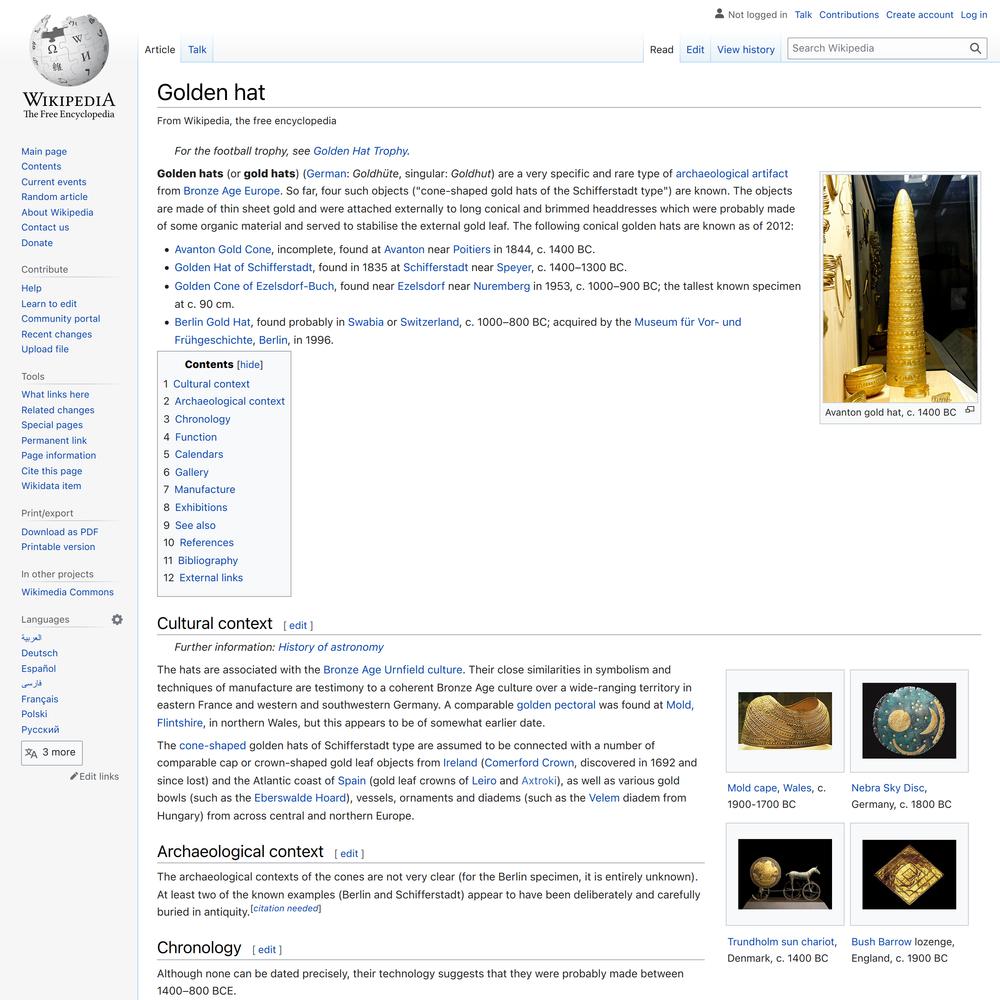
Task: Open Recent changes in sidebar
Action: tap(56, 334)
